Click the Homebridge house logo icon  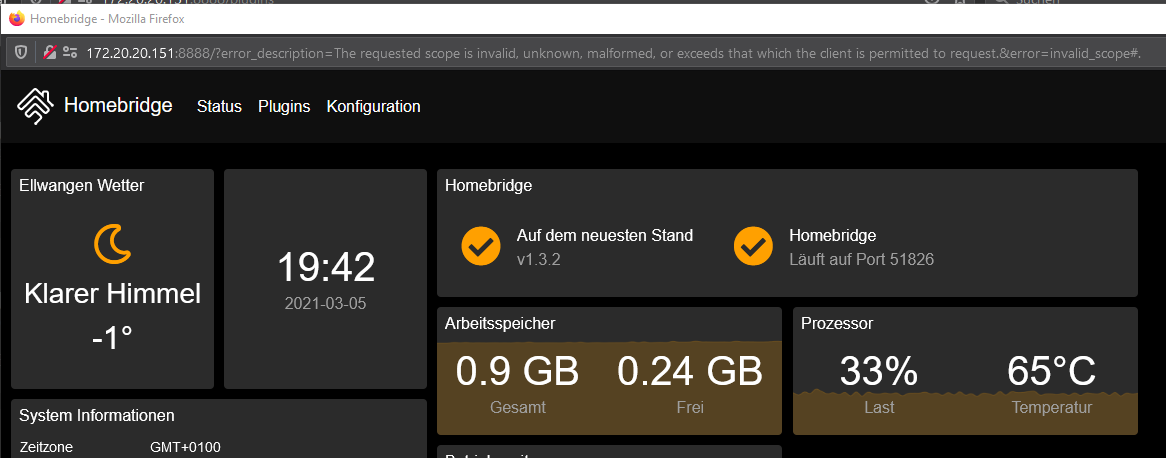(36, 106)
